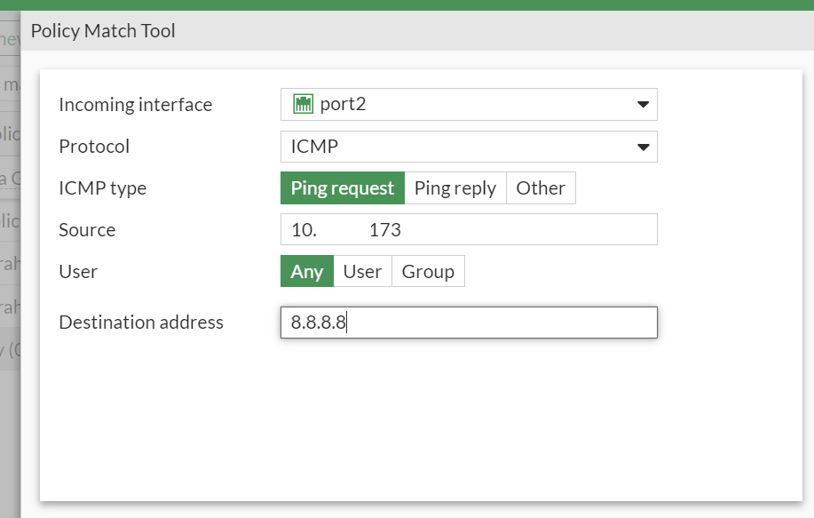This screenshot has width=814, height=518.
Task: Select Ping reply ICMP type
Action: [455, 188]
